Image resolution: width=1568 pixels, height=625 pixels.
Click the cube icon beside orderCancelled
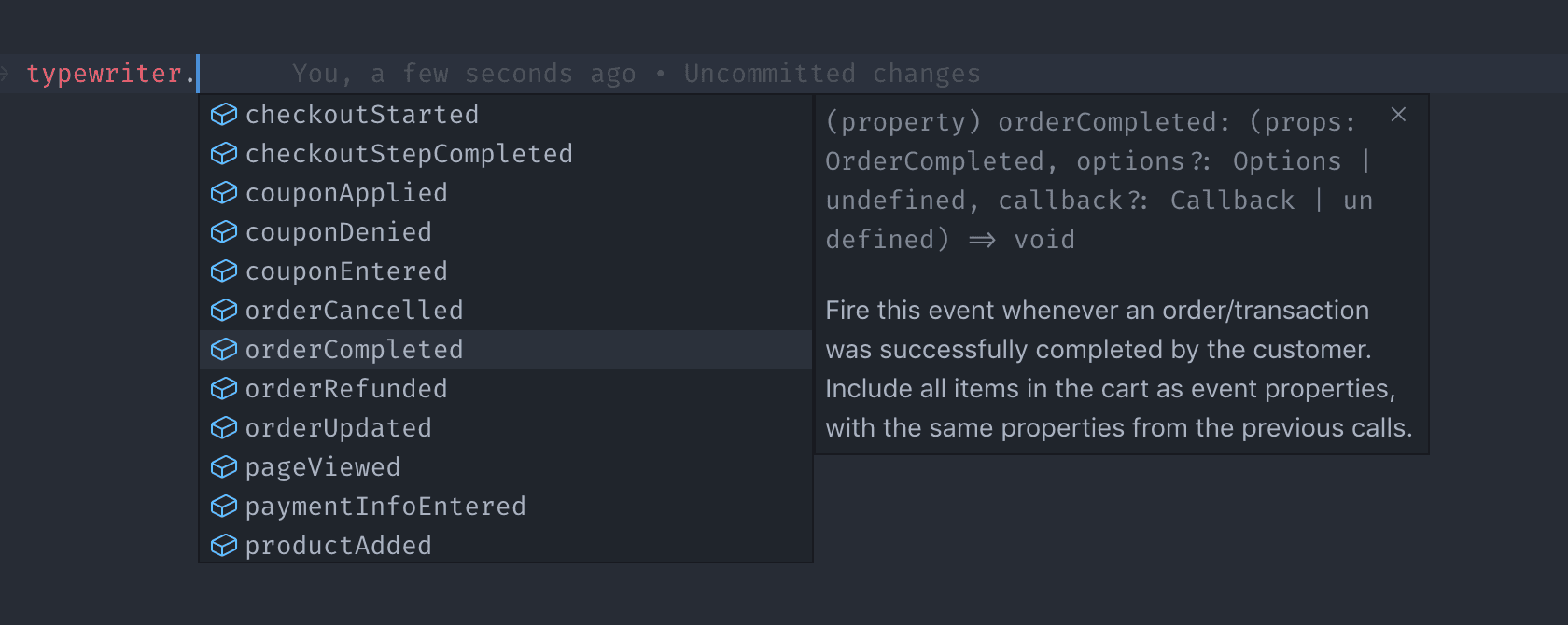coord(224,310)
